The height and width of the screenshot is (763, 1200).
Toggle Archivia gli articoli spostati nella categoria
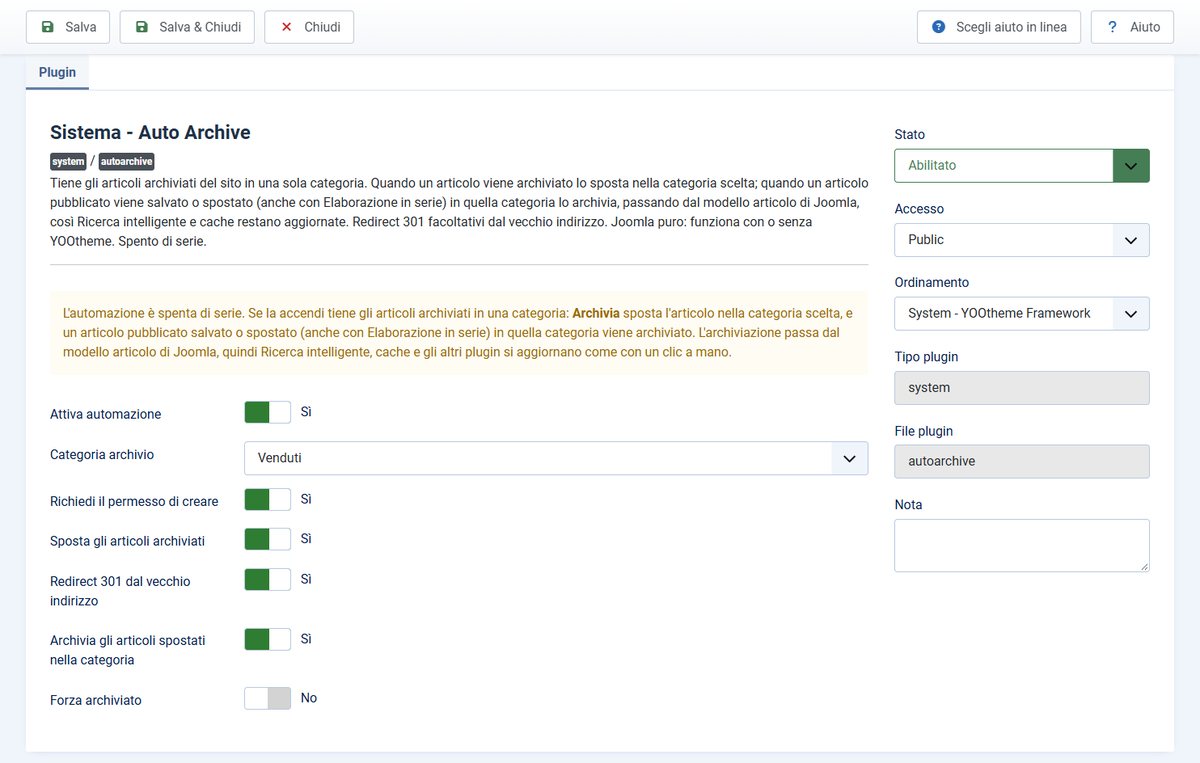pyautogui.click(x=267, y=639)
